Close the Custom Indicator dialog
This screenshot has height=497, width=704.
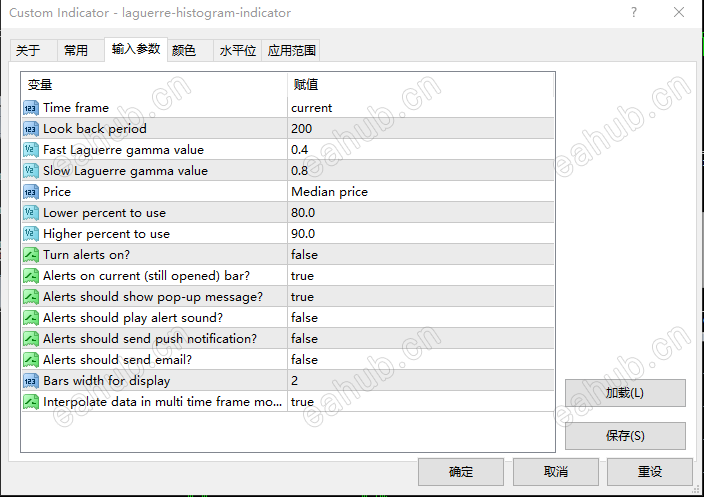click(679, 13)
